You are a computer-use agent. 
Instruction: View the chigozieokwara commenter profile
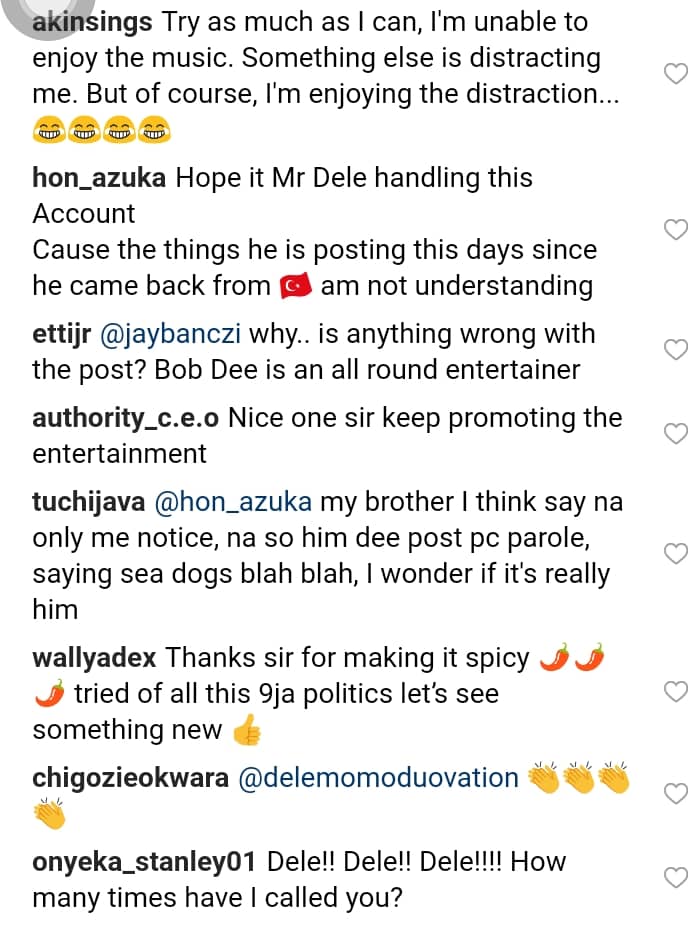[130, 778]
